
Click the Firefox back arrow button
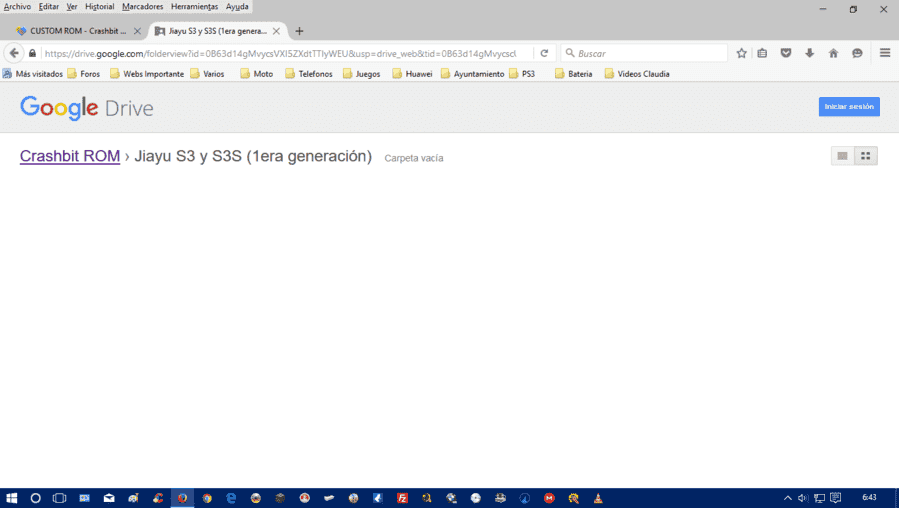[14, 53]
